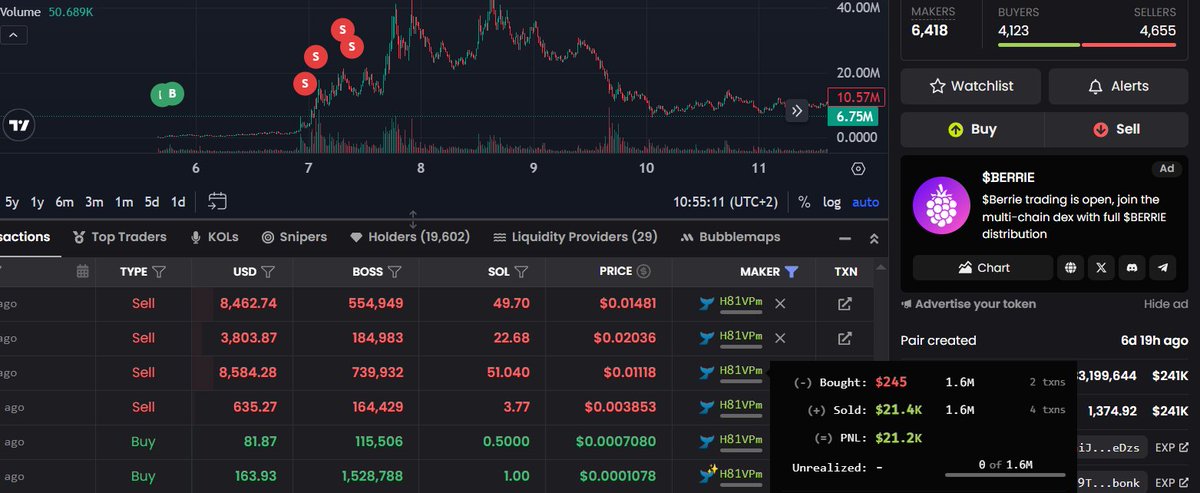Select the 1d chart range
This screenshot has height=493, width=1200.
tap(178, 201)
